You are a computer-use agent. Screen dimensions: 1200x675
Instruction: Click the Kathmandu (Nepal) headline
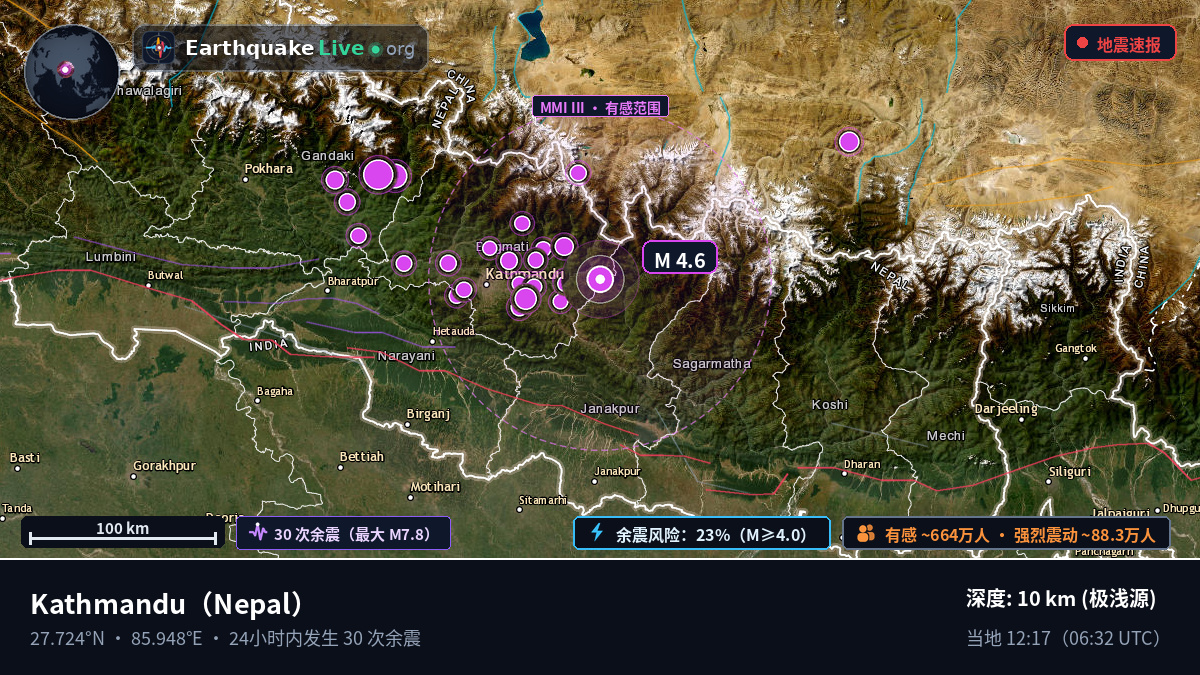[167, 604]
